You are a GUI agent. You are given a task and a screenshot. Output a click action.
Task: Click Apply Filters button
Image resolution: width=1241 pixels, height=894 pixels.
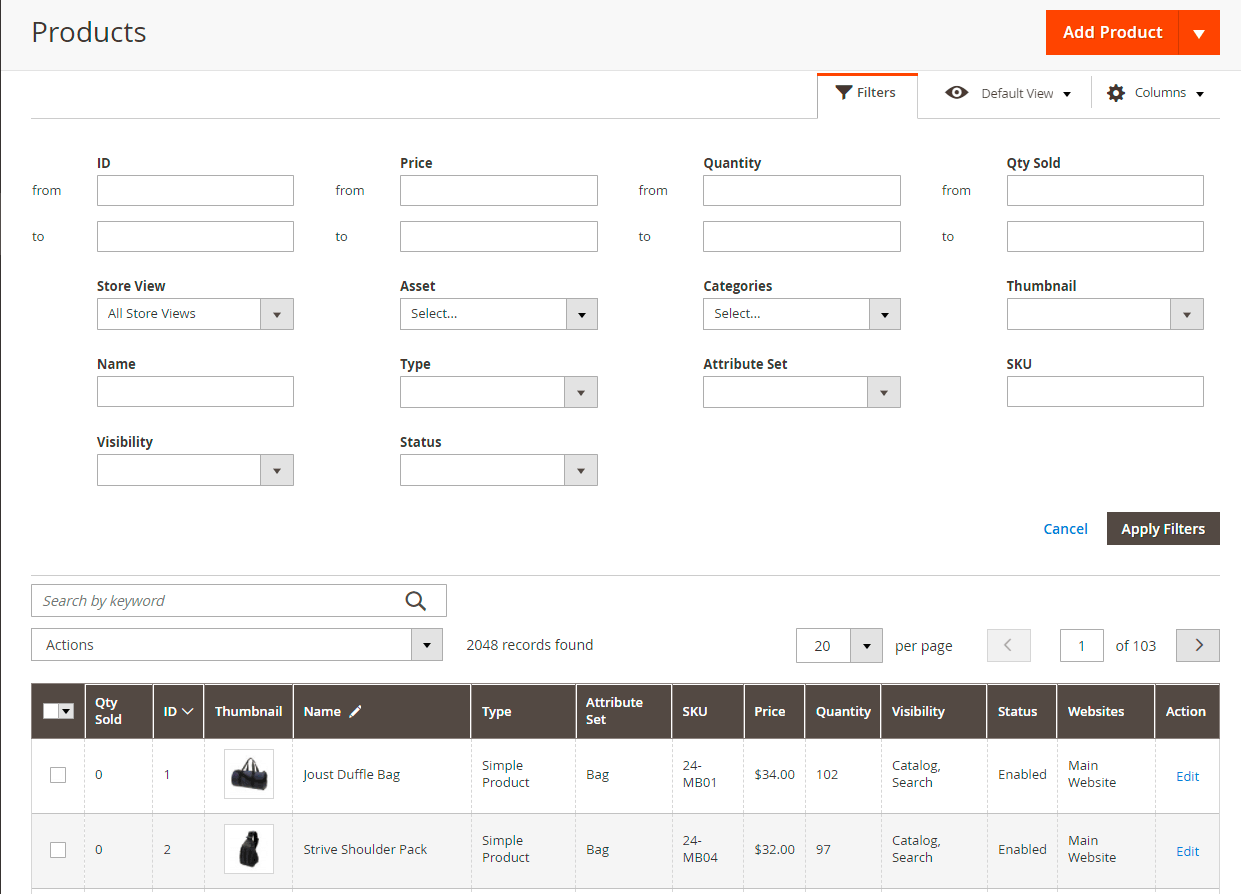[1163, 529]
